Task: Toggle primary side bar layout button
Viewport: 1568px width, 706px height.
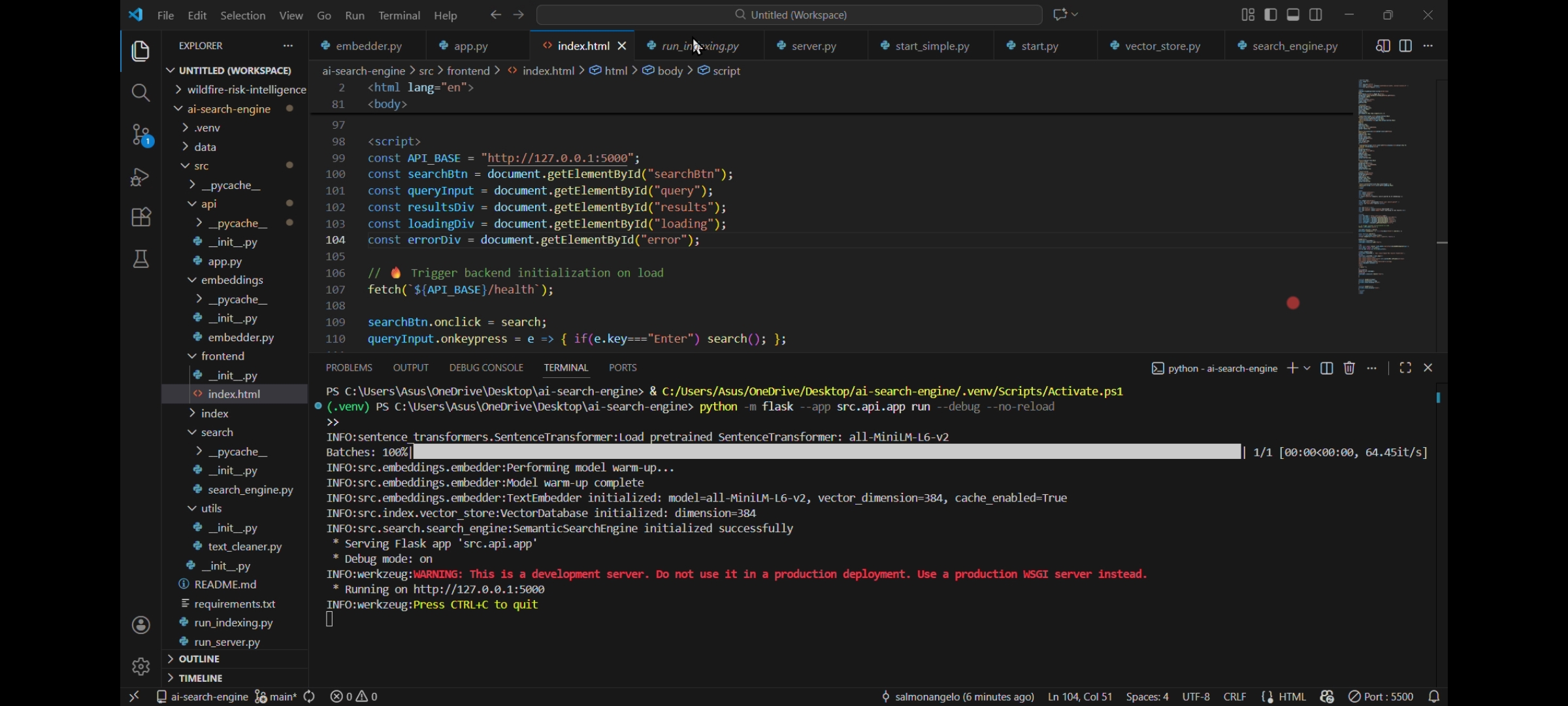Action: point(1271,15)
